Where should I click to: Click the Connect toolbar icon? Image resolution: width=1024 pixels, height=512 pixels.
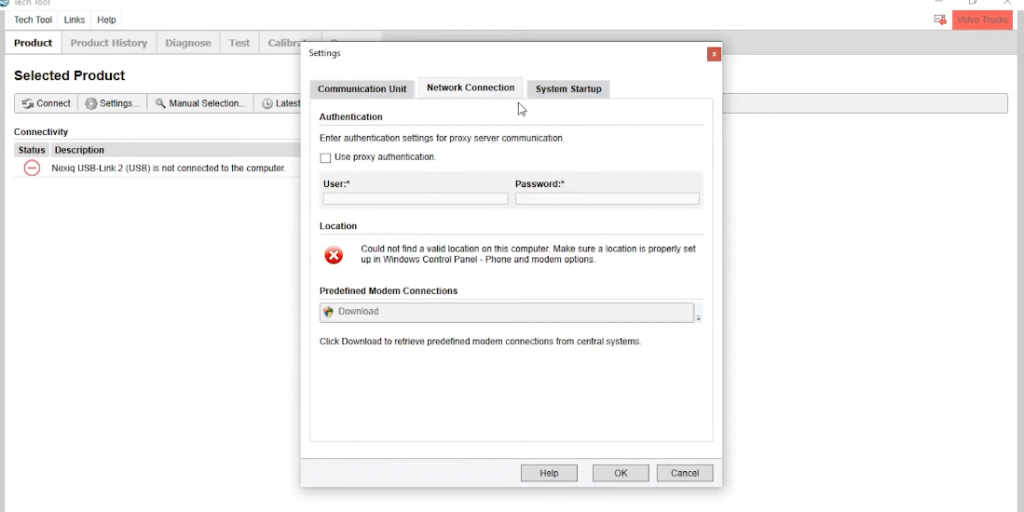click(27, 103)
